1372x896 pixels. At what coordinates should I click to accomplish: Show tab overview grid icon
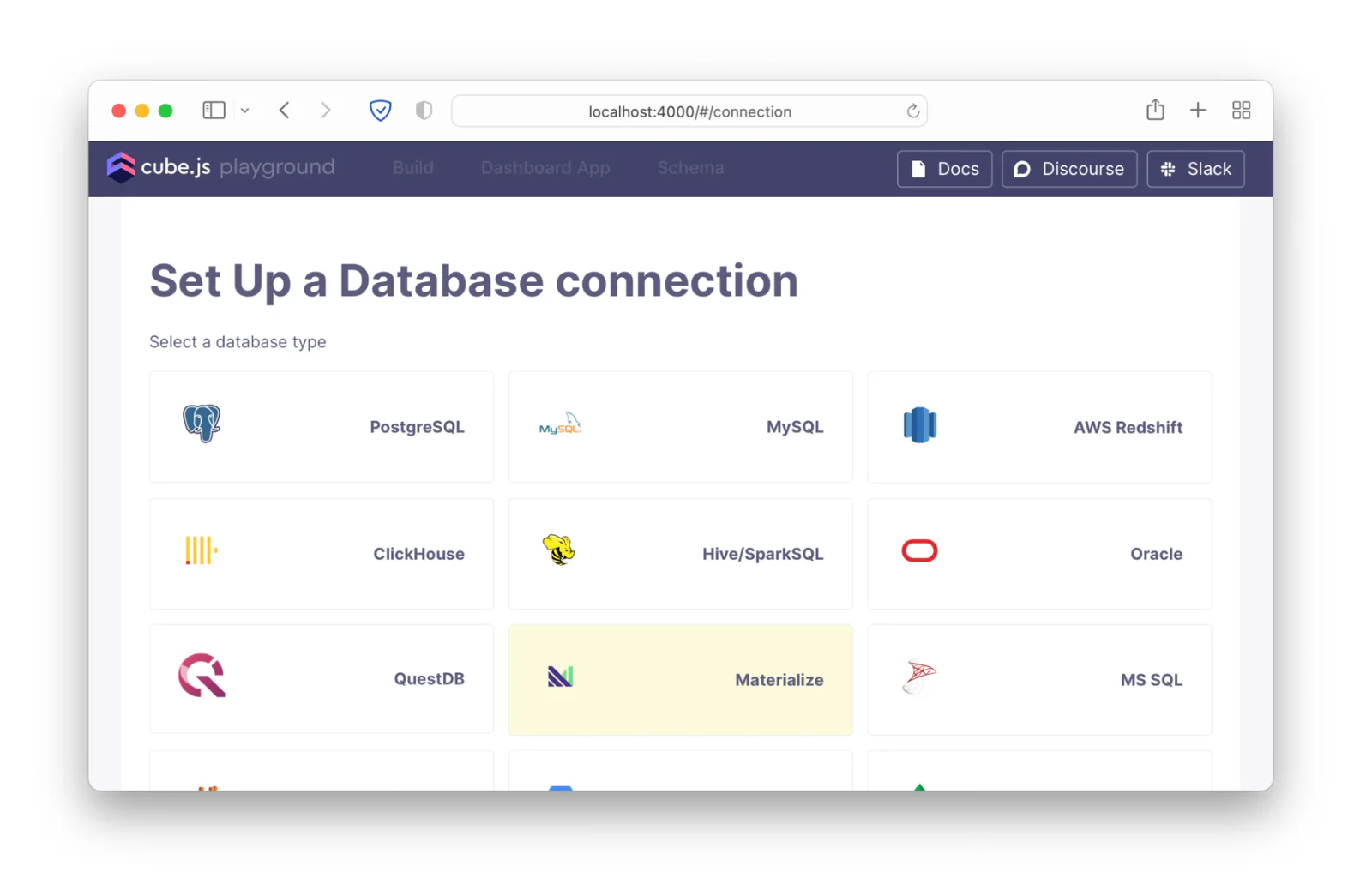pos(1241,111)
